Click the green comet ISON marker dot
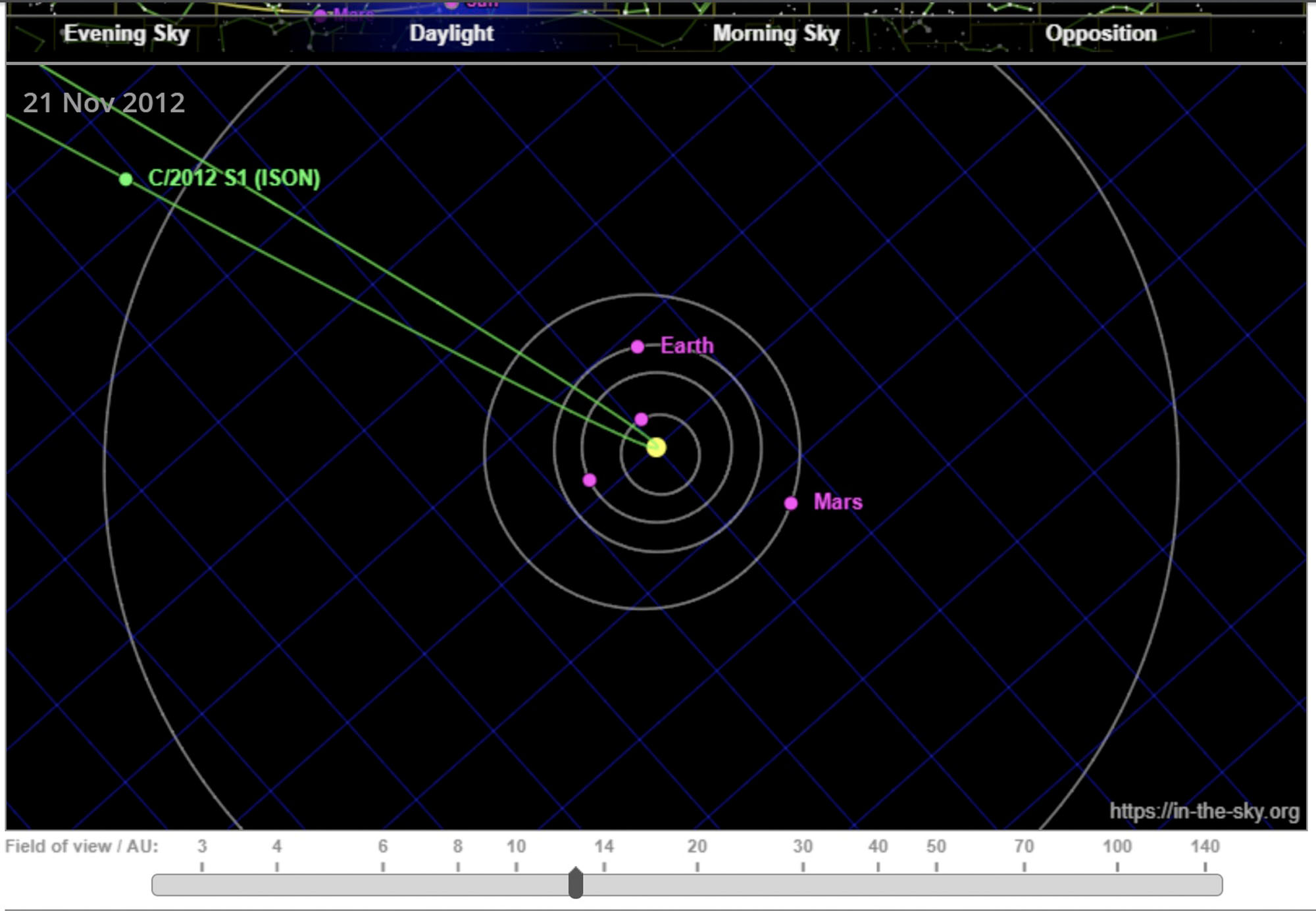This screenshot has width=1316, height=911. click(126, 178)
